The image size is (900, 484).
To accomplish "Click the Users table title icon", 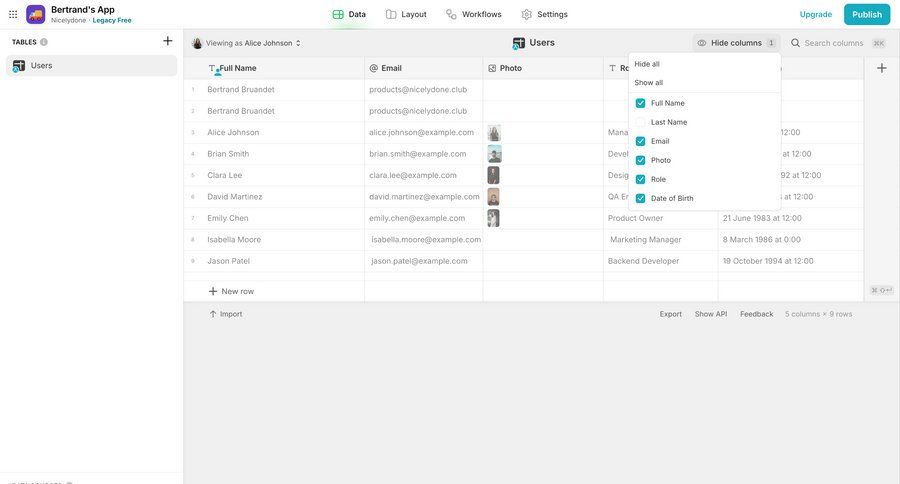I will pyautogui.click(x=519, y=43).
